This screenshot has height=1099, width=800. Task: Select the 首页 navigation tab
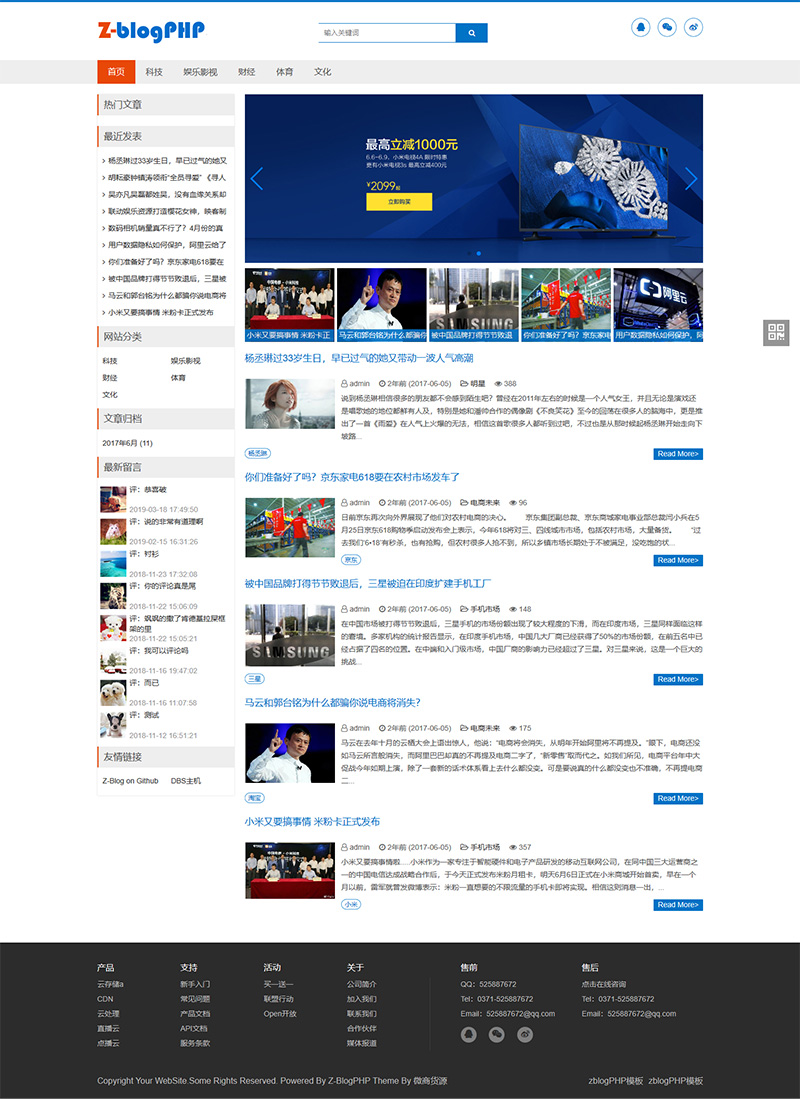(x=116, y=71)
